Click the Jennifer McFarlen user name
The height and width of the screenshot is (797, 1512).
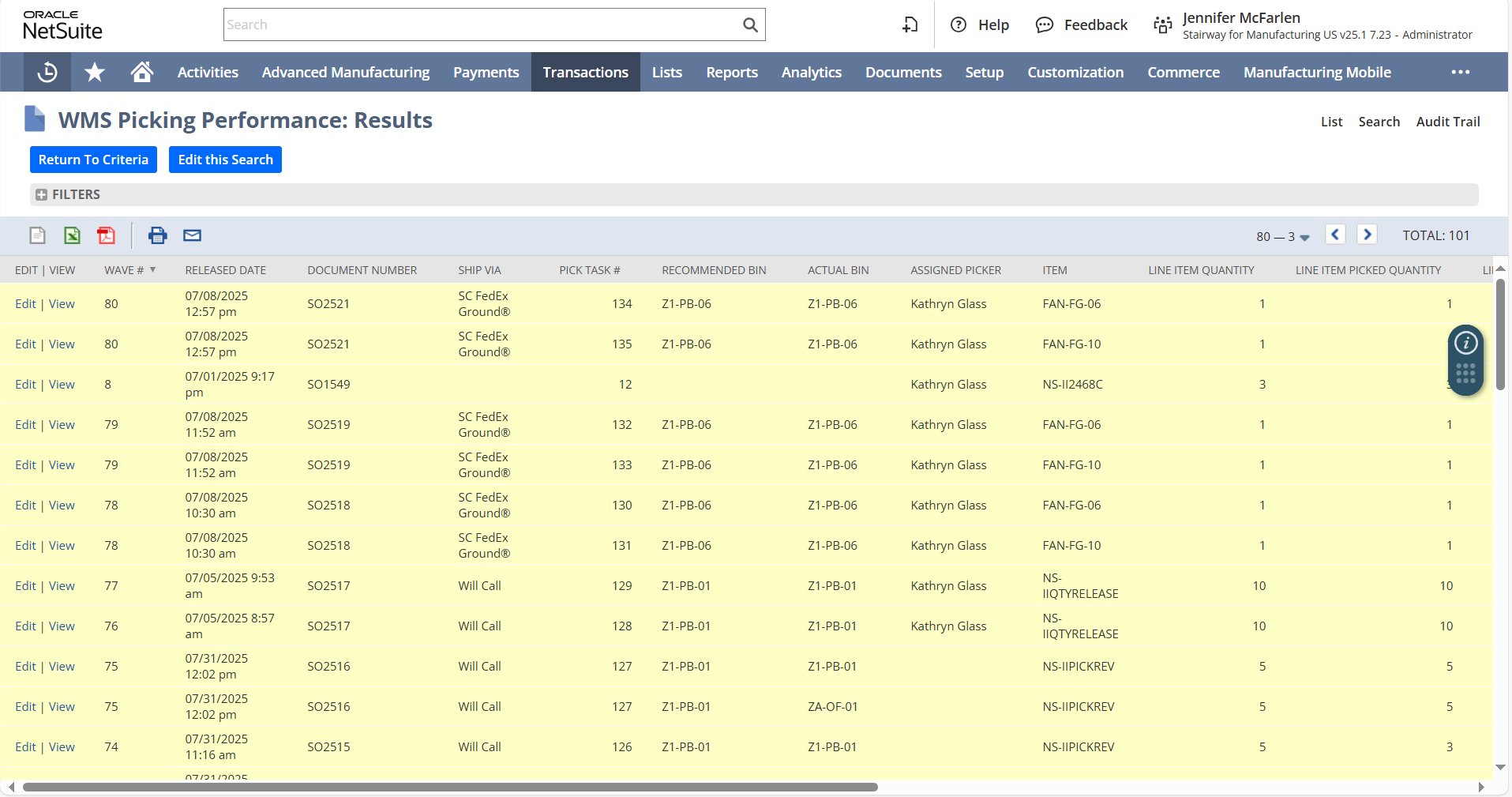click(1241, 17)
